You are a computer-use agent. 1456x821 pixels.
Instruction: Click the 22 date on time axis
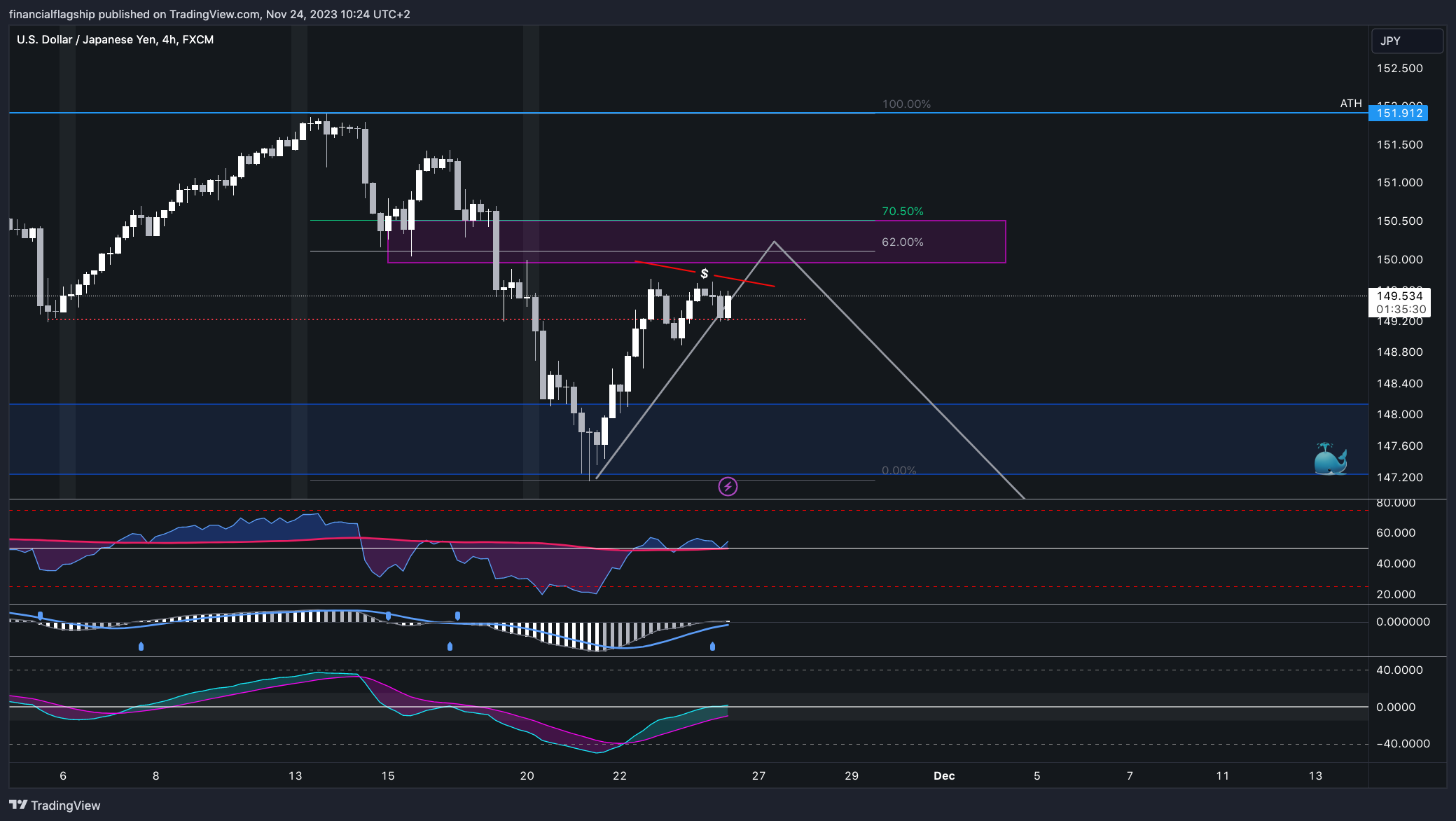619,775
